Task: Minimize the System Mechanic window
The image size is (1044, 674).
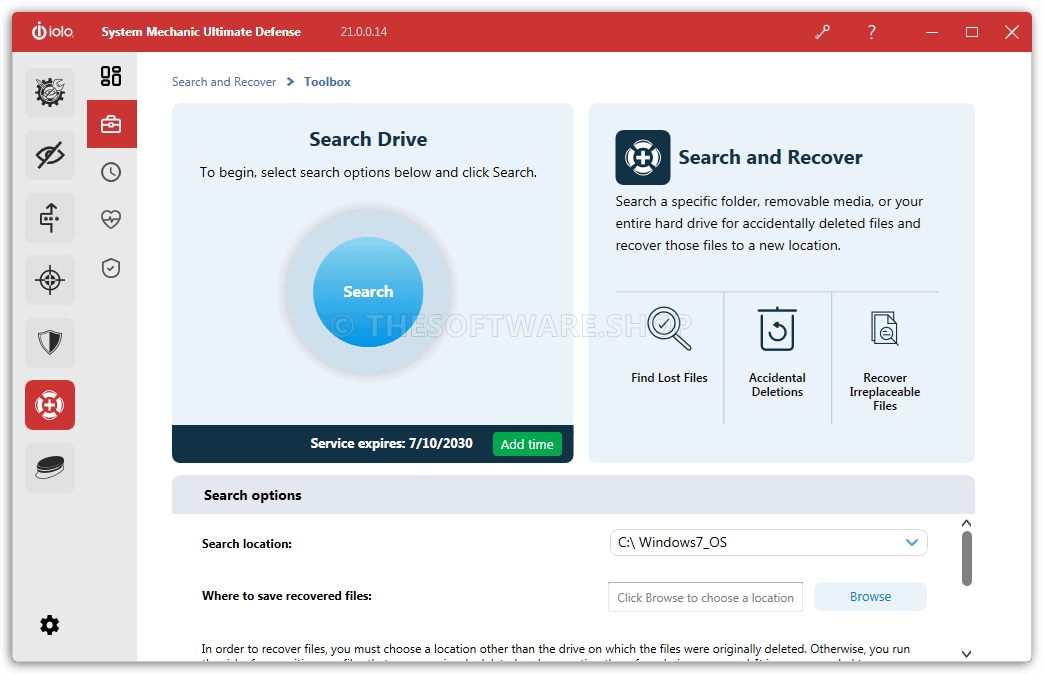Action: click(x=932, y=32)
